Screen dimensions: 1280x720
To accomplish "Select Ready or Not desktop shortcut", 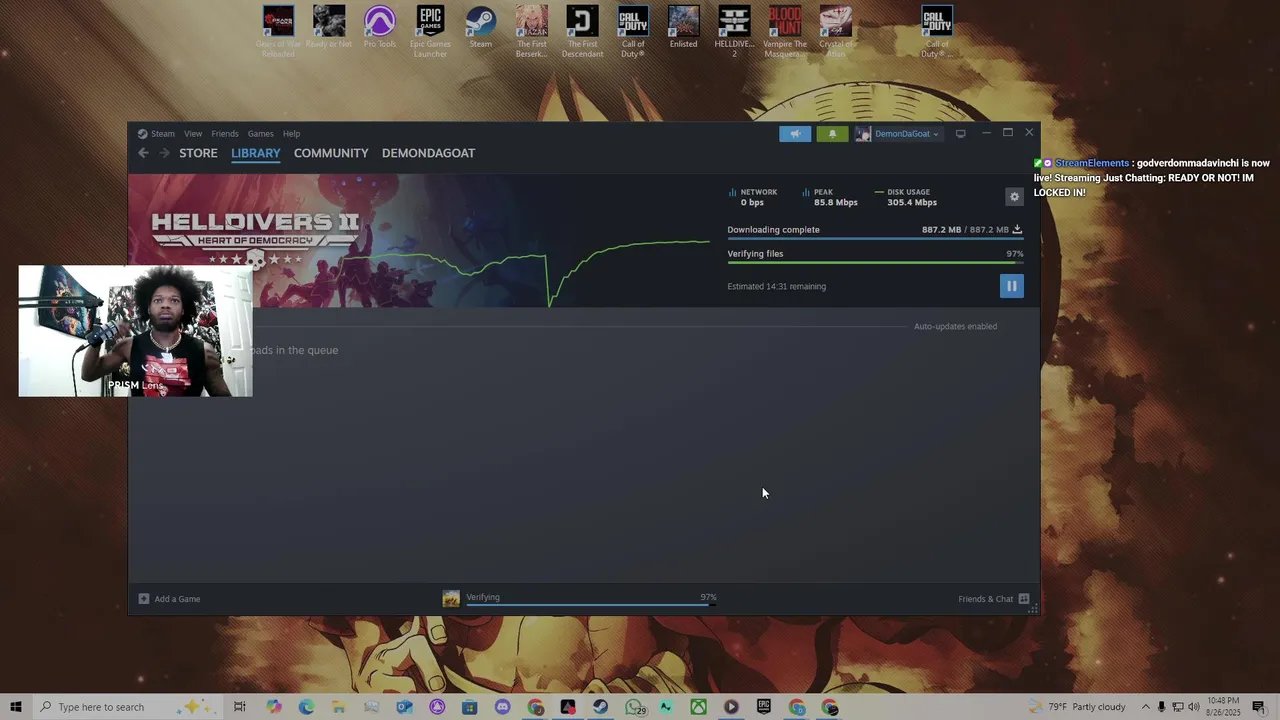I will [329, 28].
